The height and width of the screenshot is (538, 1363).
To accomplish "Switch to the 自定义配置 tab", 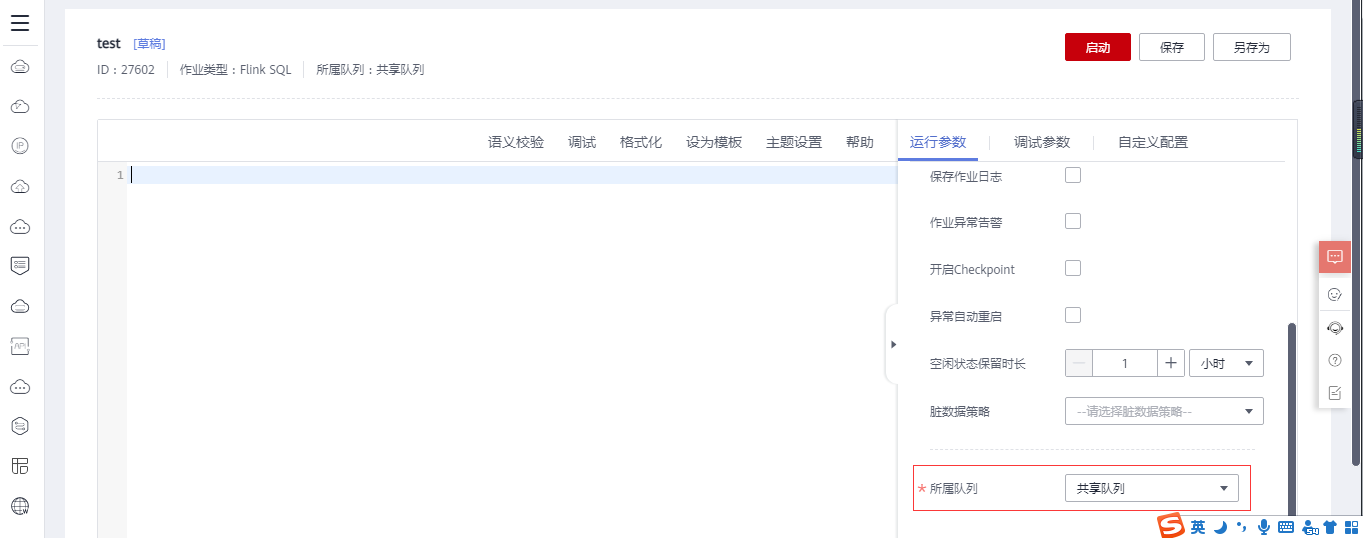I will (x=1152, y=142).
